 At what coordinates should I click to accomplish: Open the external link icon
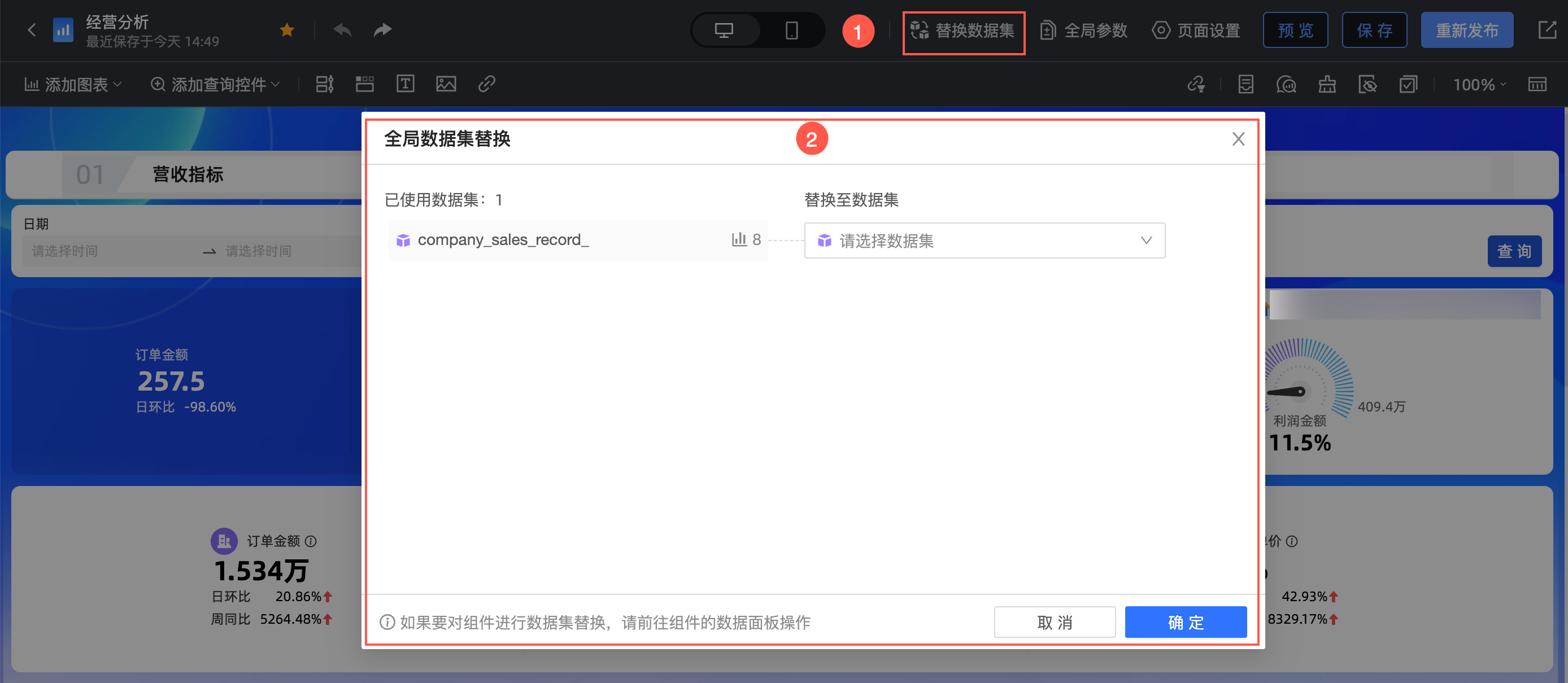pos(1546,30)
